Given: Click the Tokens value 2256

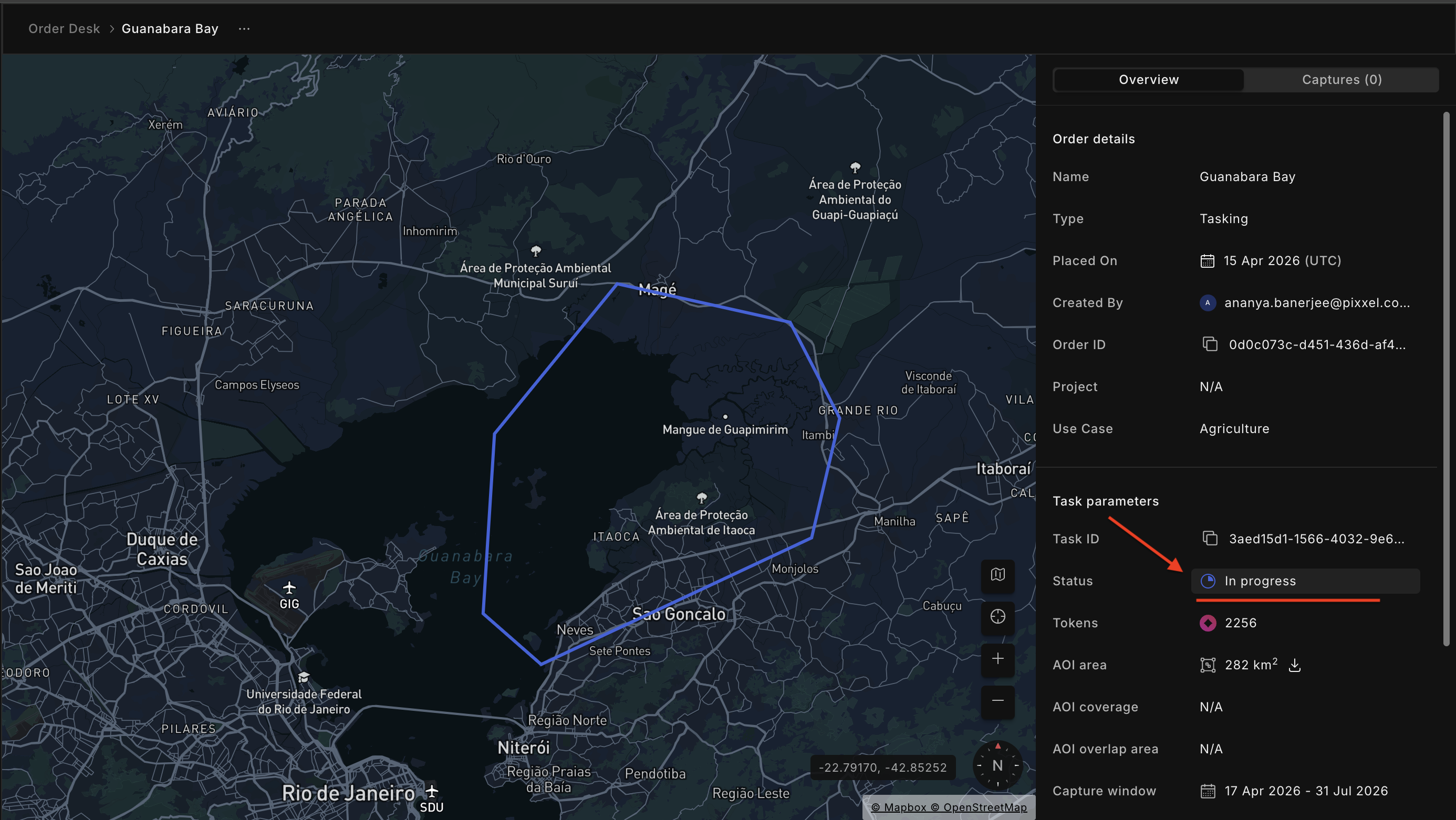Looking at the screenshot, I should tap(1241, 623).
